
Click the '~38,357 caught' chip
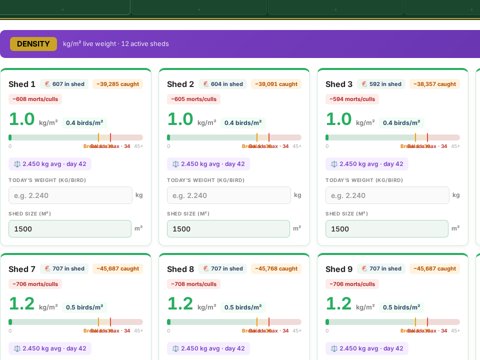pyautogui.click(x=435, y=84)
